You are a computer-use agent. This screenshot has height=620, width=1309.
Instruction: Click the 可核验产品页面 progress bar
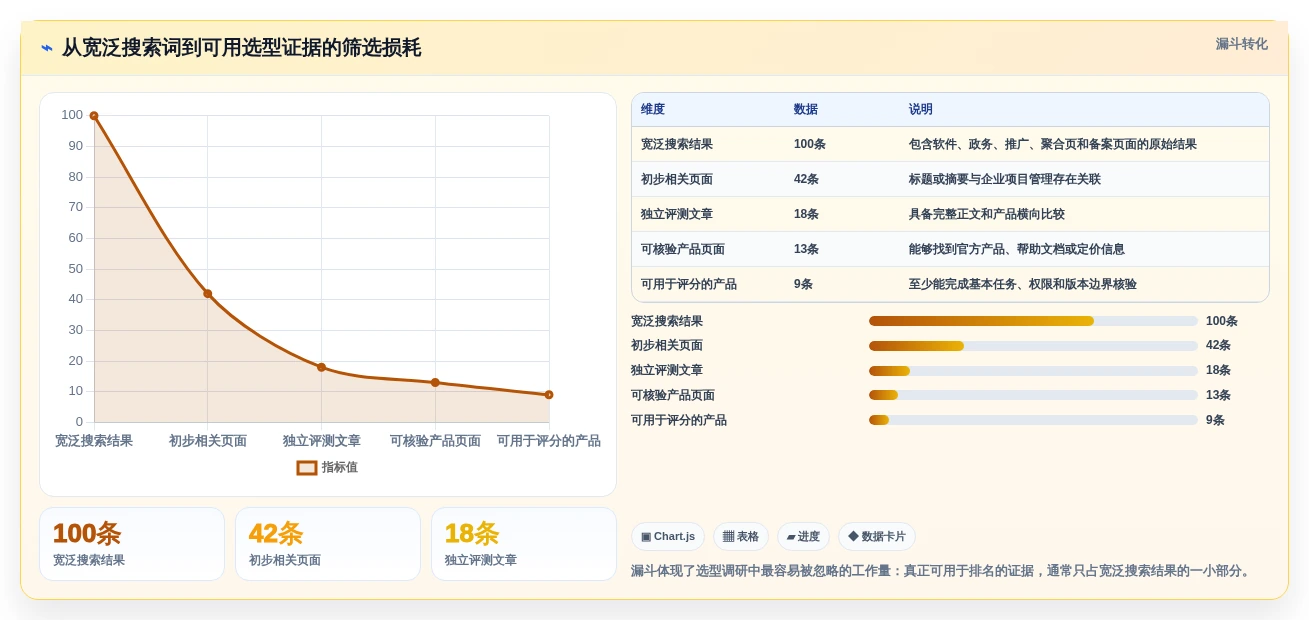1033,395
